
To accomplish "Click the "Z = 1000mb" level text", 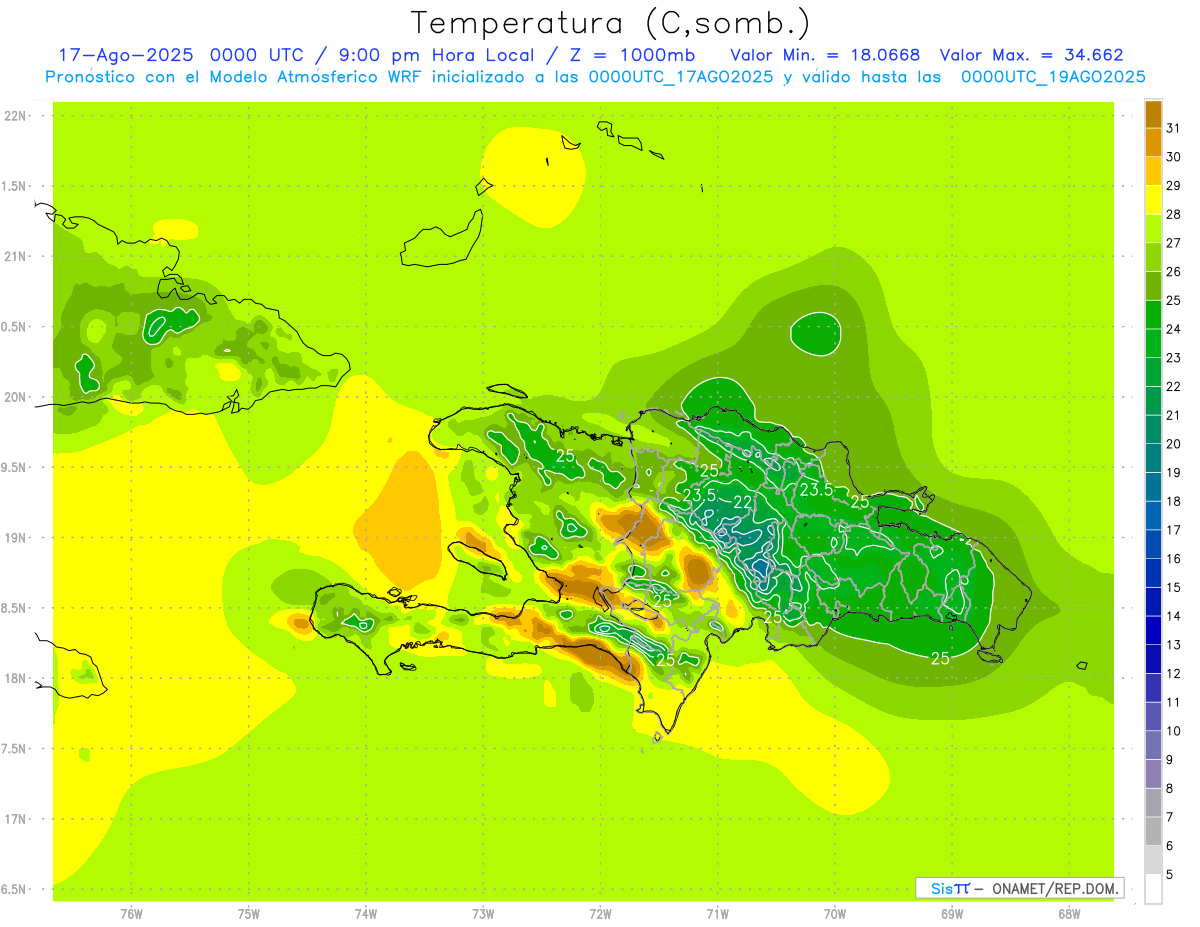I will click(631, 55).
